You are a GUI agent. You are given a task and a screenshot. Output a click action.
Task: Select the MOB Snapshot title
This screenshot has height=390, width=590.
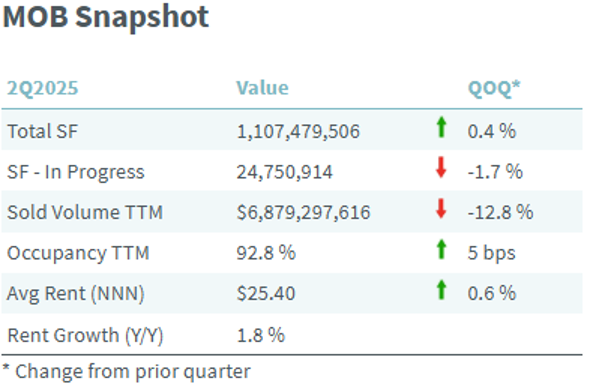106,17
